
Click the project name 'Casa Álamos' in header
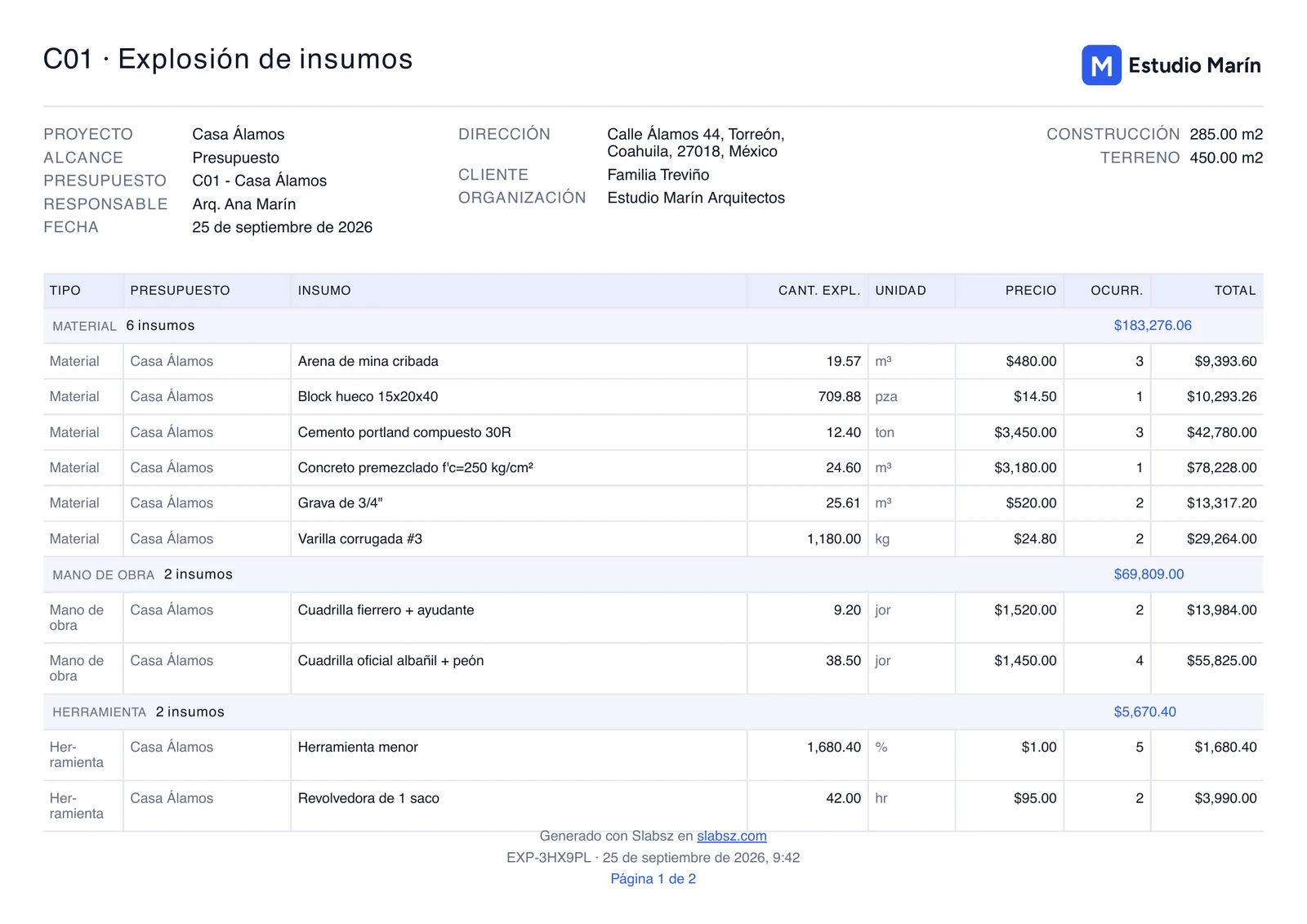[x=239, y=134]
